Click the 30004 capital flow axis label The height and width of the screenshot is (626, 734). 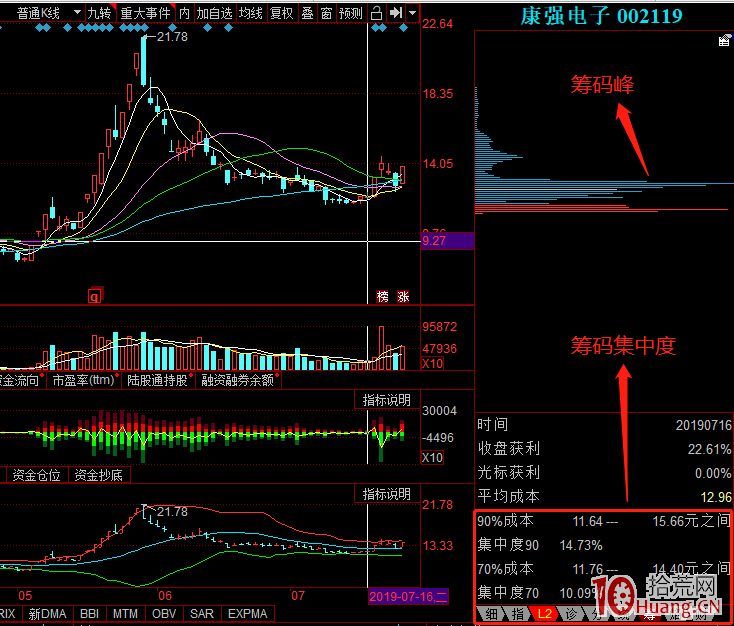[439, 411]
